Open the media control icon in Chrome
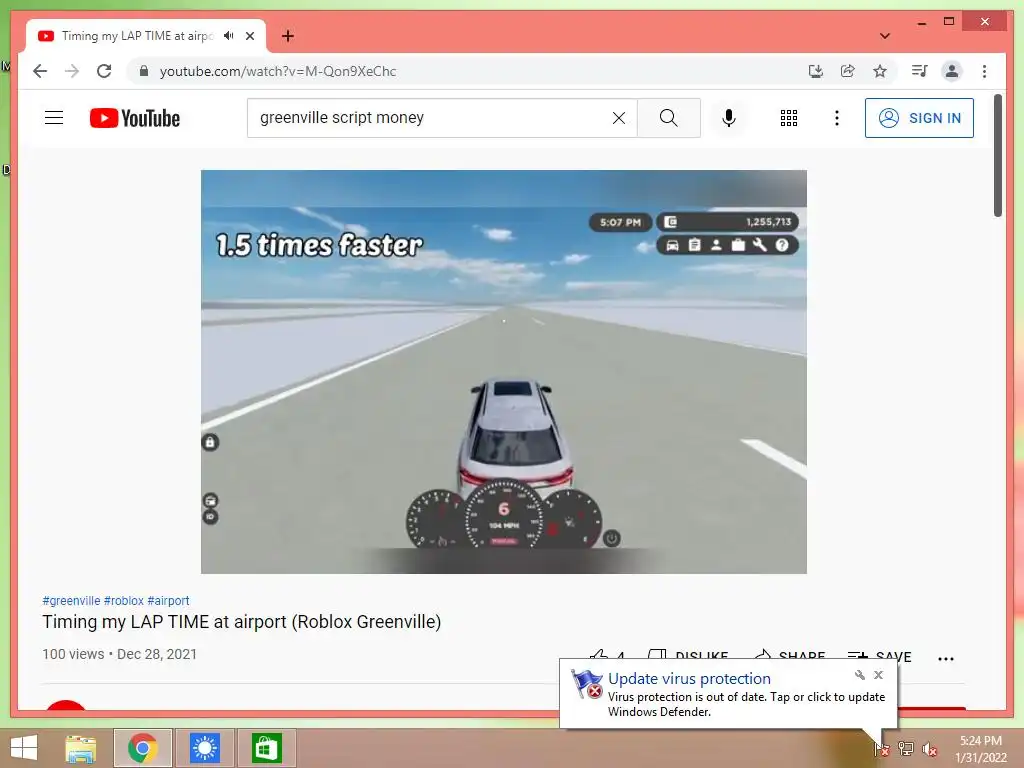Image resolution: width=1024 pixels, height=768 pixels. 920,71
